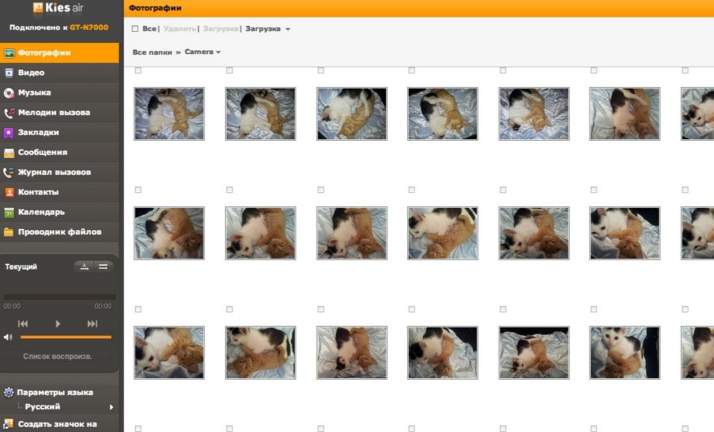Viewport: 714px width, 432px height.
Task: Click the track progress bar
Action: (59, 297)
